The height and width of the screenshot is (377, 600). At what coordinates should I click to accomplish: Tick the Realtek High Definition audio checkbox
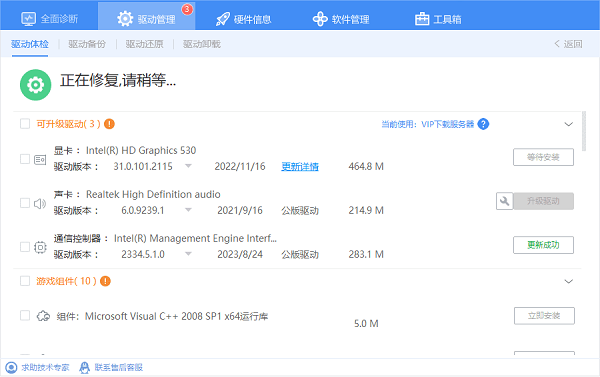25,203
